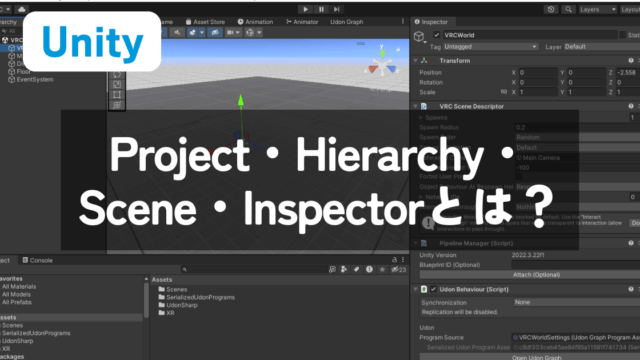Open the Console tab
Image resolution: width=640 pixels, height=360 pixels.
38,260
